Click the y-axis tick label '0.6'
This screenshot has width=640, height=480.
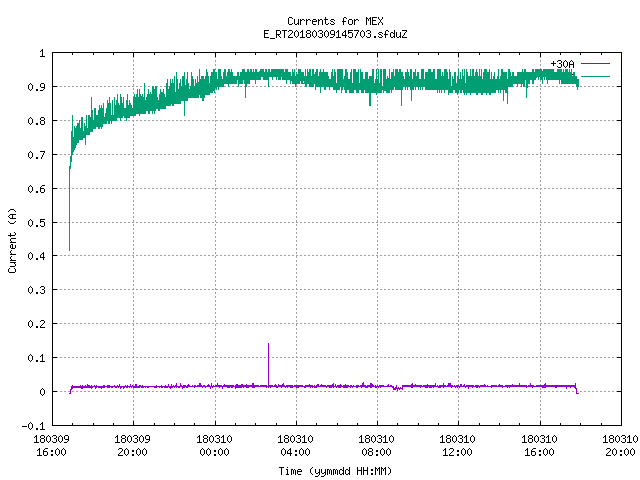[36, 189]
